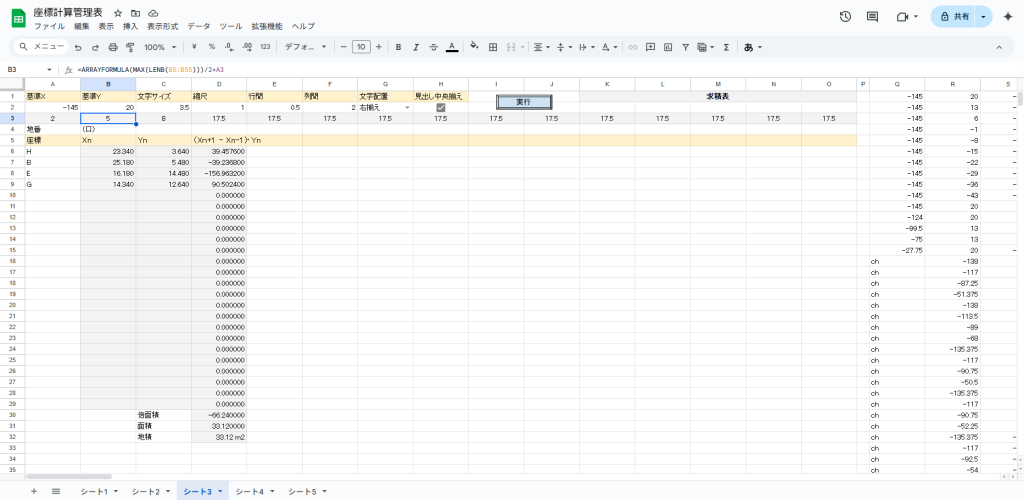1024x500 pixels.
Task: Add a new sheet
Action: click(x=34, y=491)
